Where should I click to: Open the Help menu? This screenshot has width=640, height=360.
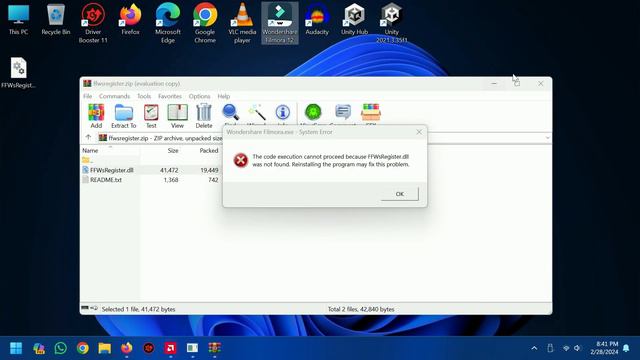pyautogui.click(x=224, y=96)
